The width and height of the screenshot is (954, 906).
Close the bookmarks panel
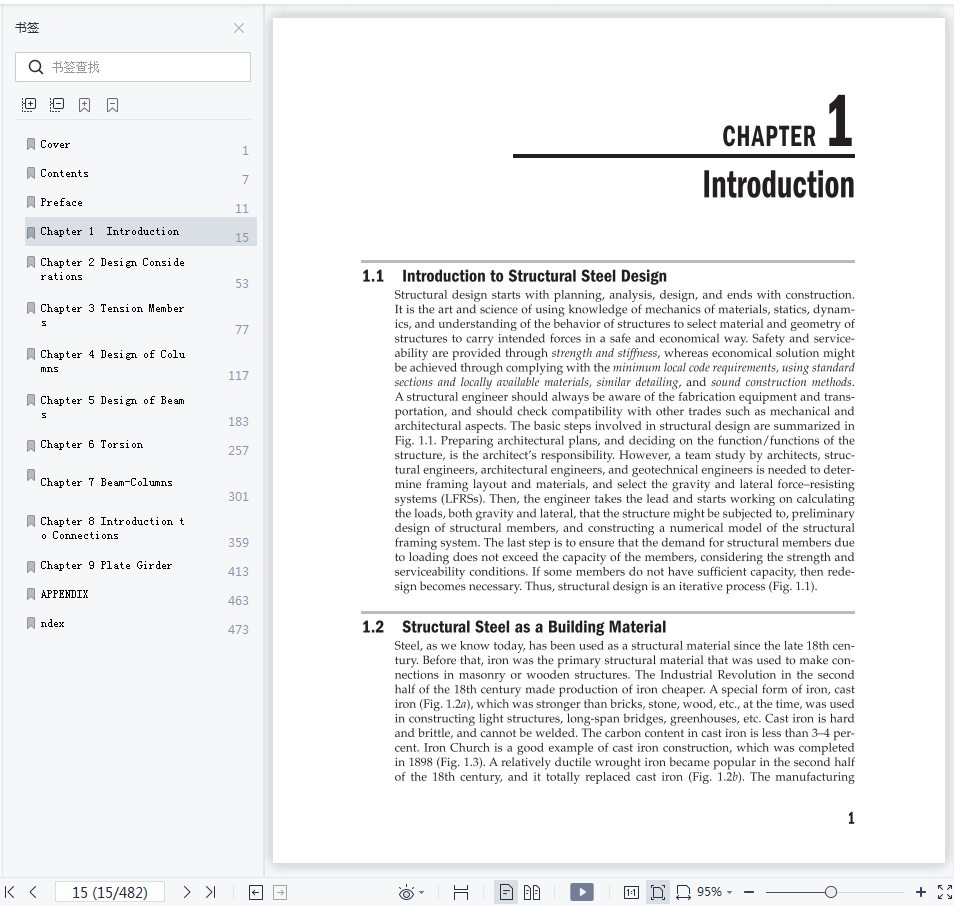pyautogui.click(x=239, y=28)
